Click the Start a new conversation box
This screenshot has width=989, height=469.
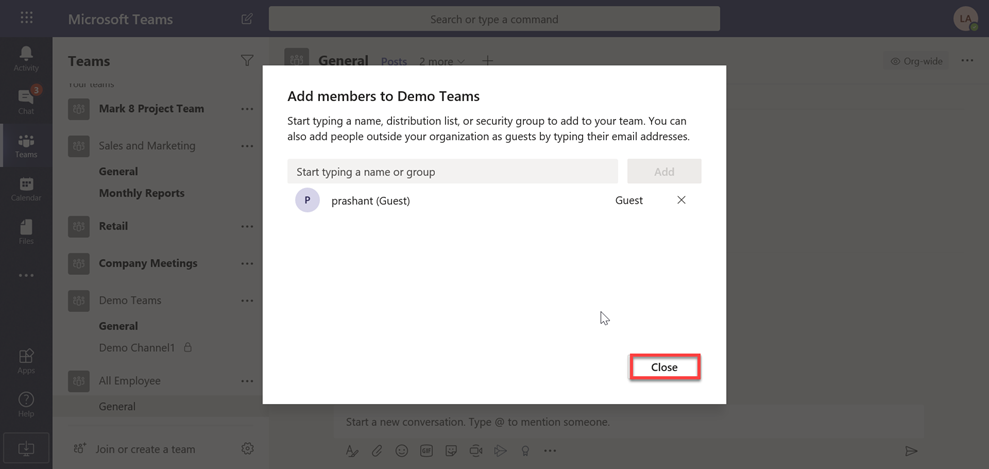tap(628, 422)
